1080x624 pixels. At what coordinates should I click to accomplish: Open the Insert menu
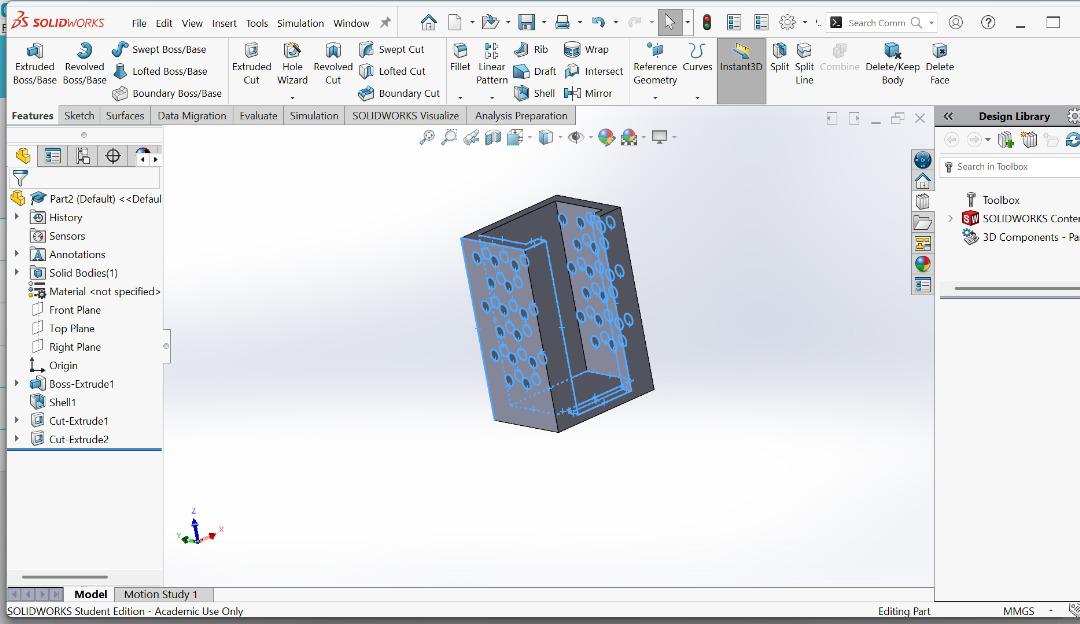(224, 23)
